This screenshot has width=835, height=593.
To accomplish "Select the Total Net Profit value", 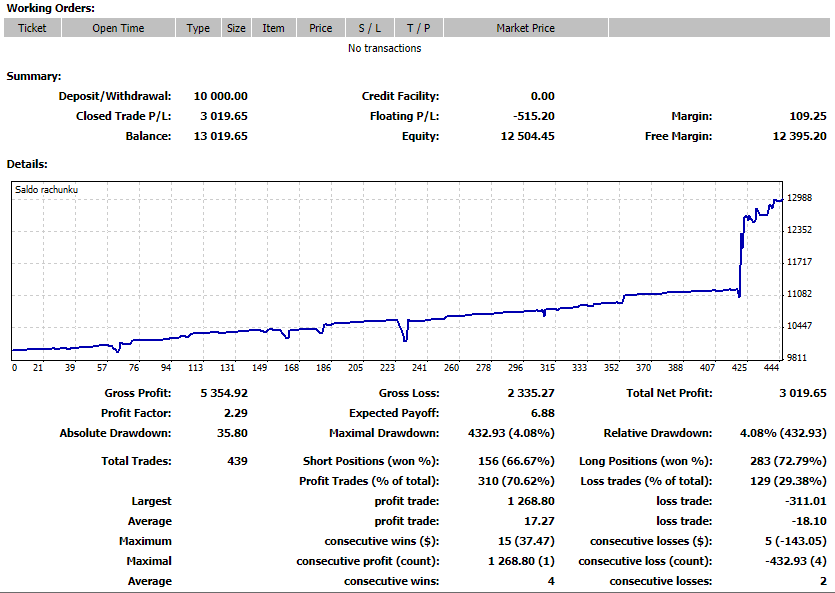I will coord(803,393).
